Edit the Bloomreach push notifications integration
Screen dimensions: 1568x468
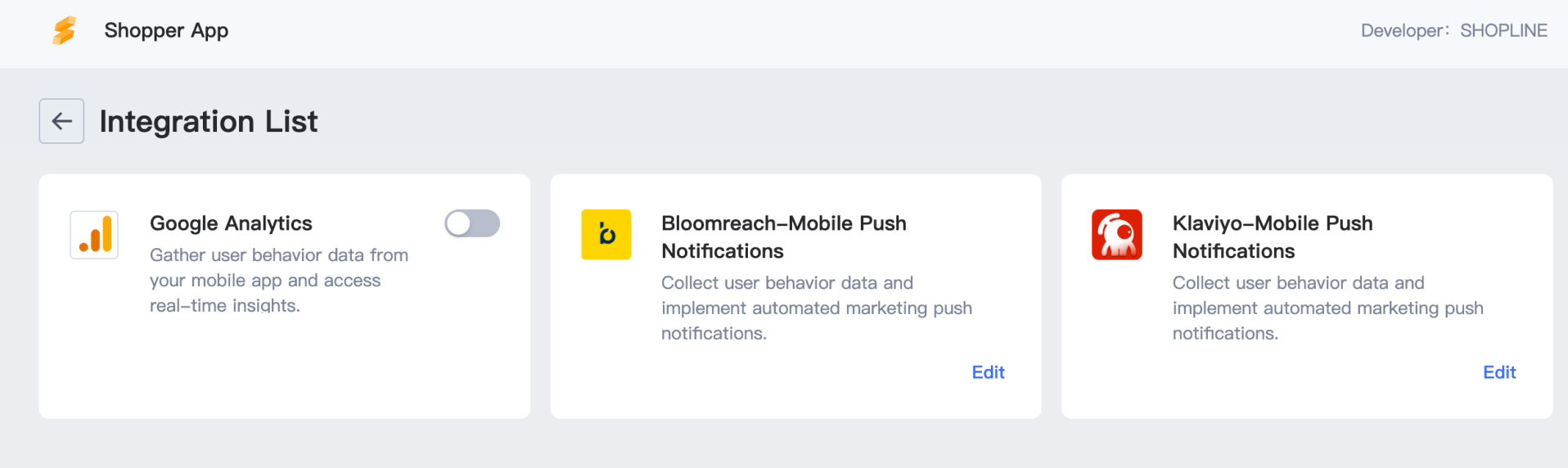click(988, 372)
